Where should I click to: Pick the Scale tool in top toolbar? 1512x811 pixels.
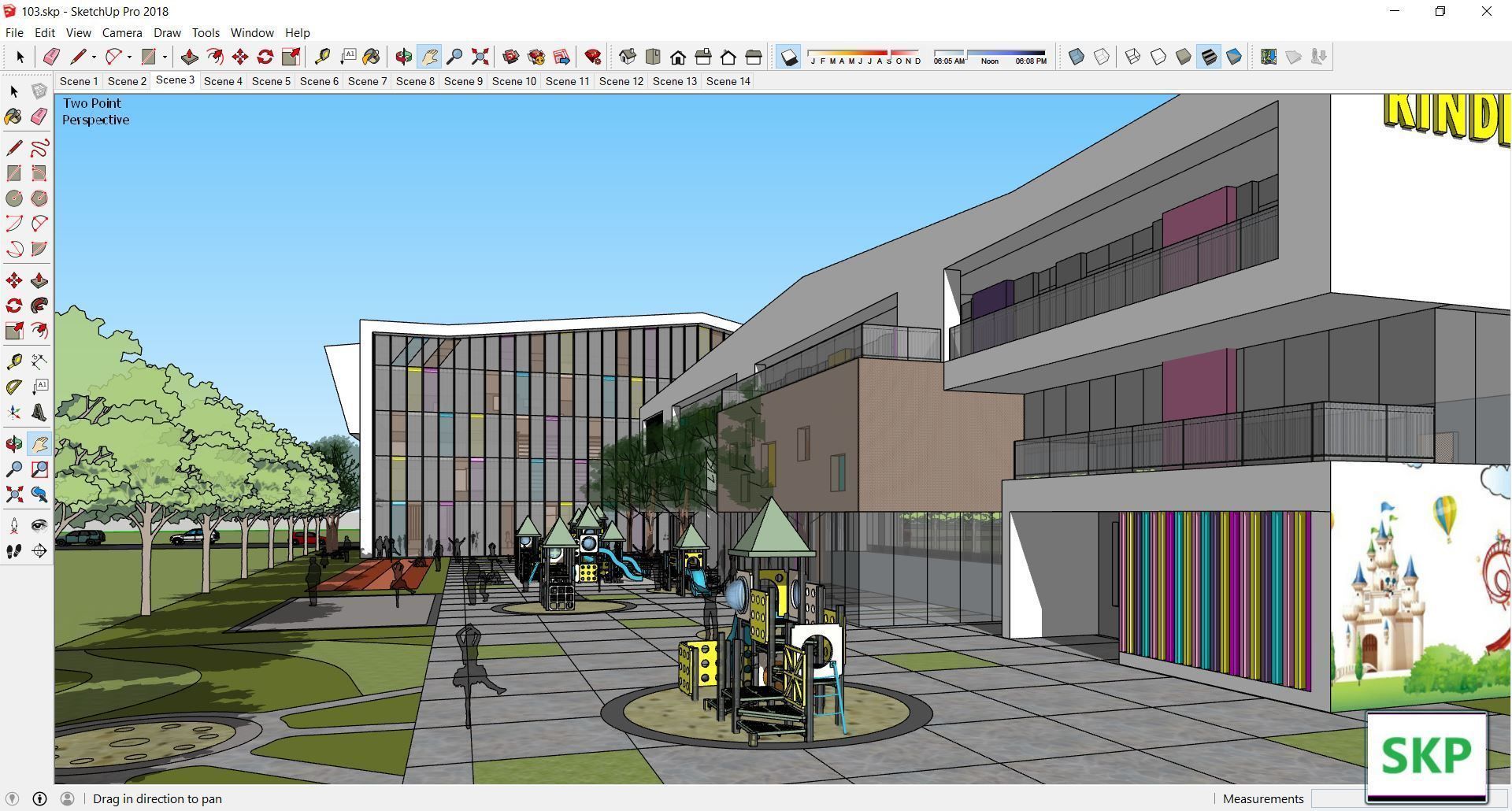pyautogui.click(x=291, y=57)
